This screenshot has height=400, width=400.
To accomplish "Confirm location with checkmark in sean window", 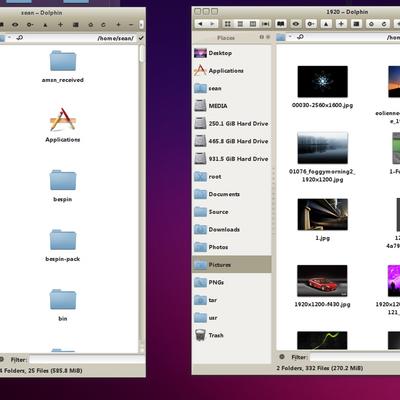I will point(141,38).
